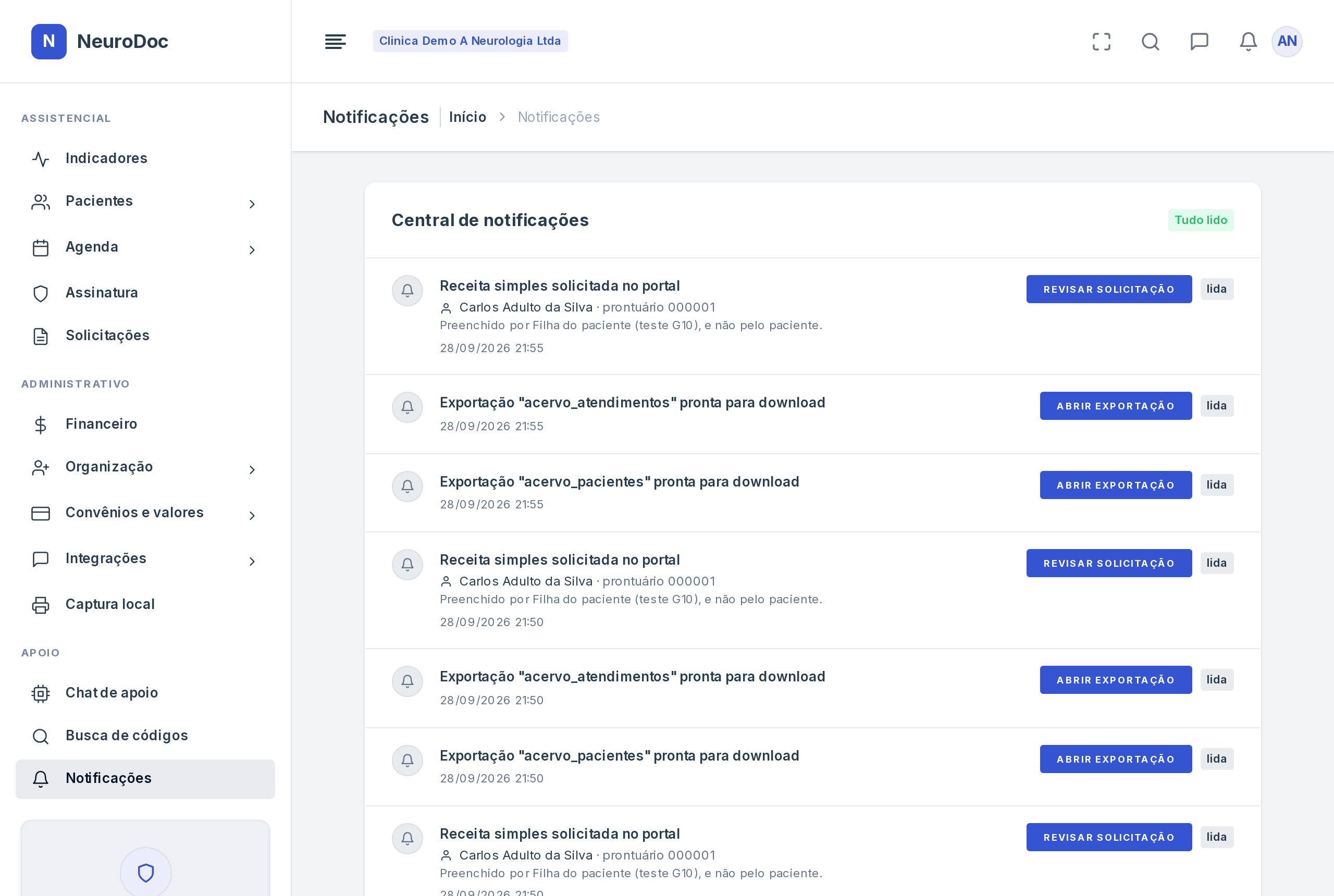Click the Clinica Demo A Neurologia Ltda badge
The width and height of the screenshot is (1334, 896).
click(x=470, y=41)
